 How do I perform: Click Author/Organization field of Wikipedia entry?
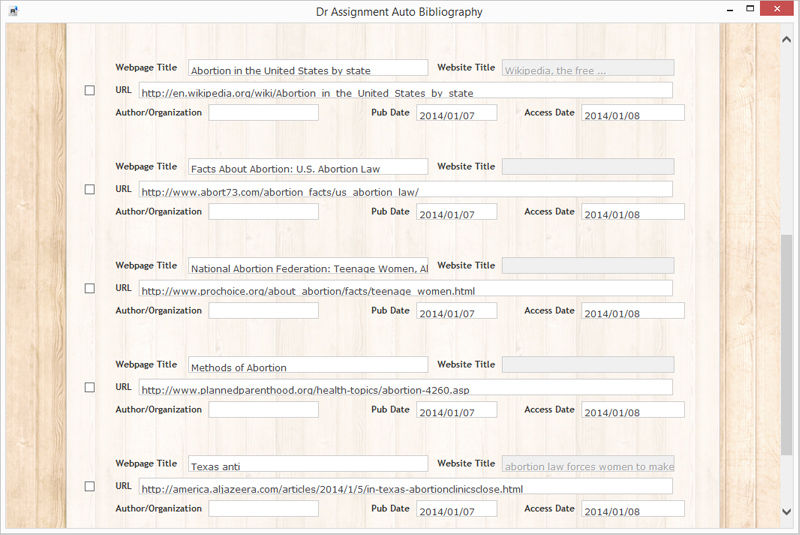tap(263, 113)
